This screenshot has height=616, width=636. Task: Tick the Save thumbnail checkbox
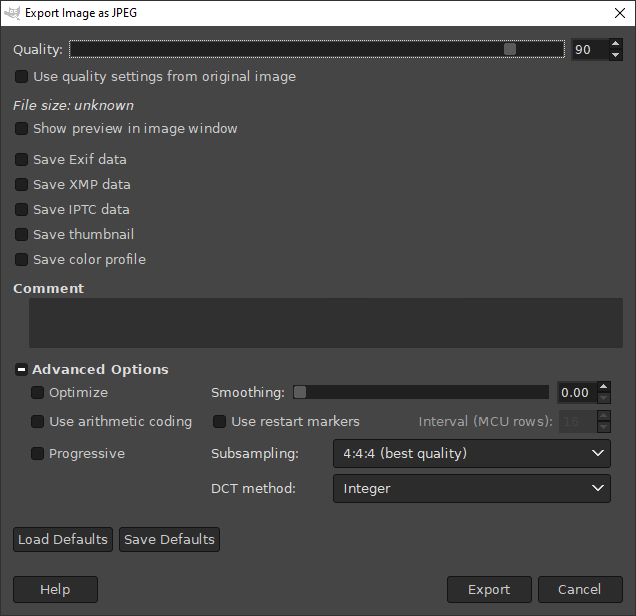21,234
